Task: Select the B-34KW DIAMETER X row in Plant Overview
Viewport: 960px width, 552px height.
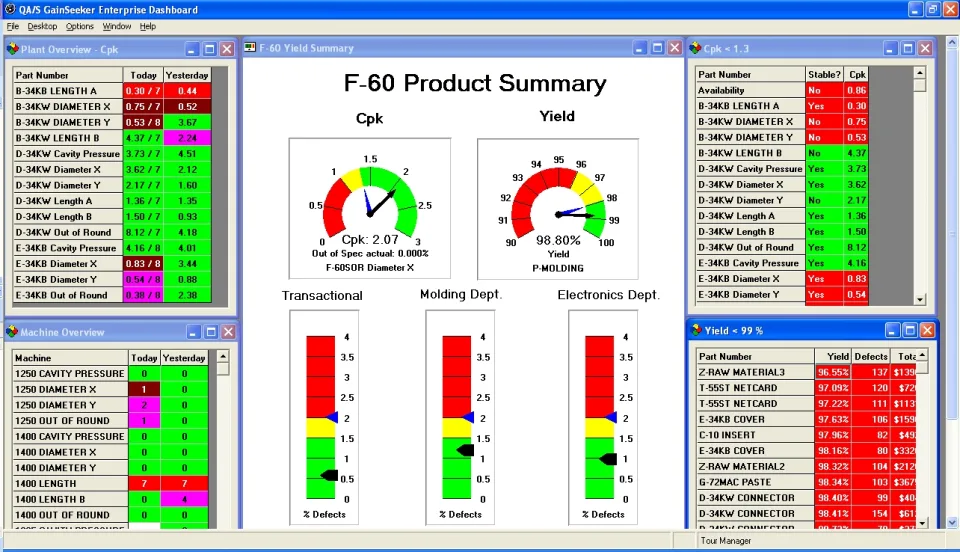Action: tap(113, 106)
